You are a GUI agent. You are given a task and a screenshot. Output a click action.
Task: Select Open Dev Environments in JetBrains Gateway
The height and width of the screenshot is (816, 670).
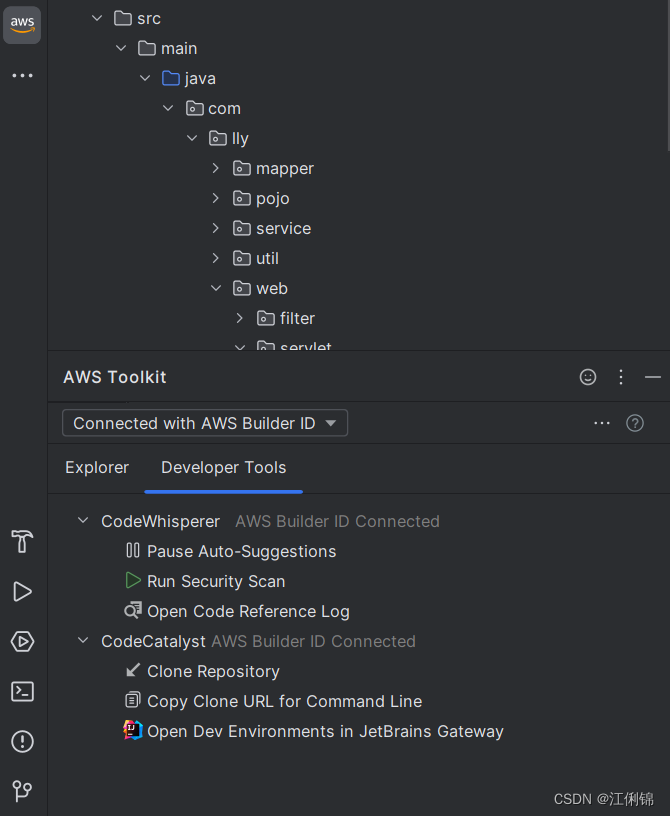(x=325, y=731)
